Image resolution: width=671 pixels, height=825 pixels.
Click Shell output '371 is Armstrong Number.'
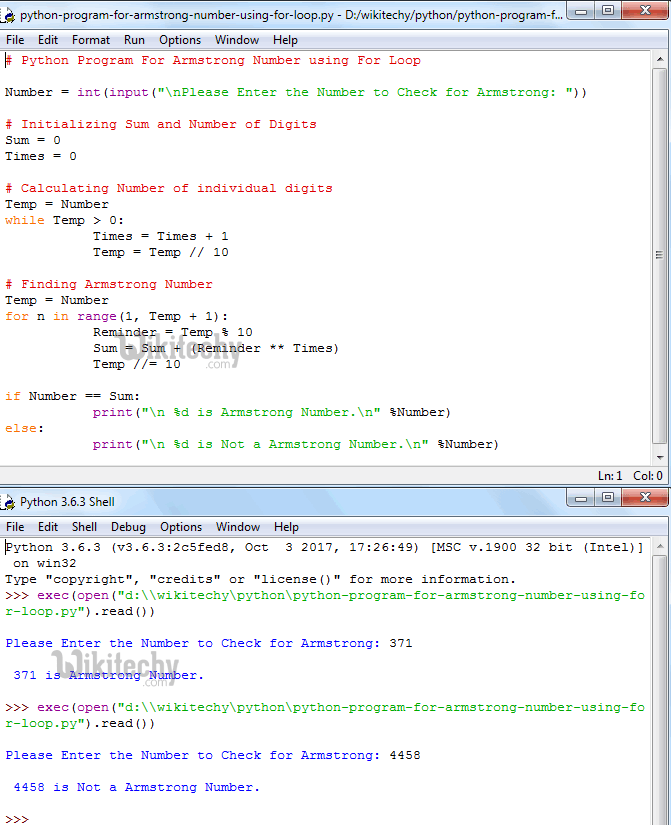108,675
